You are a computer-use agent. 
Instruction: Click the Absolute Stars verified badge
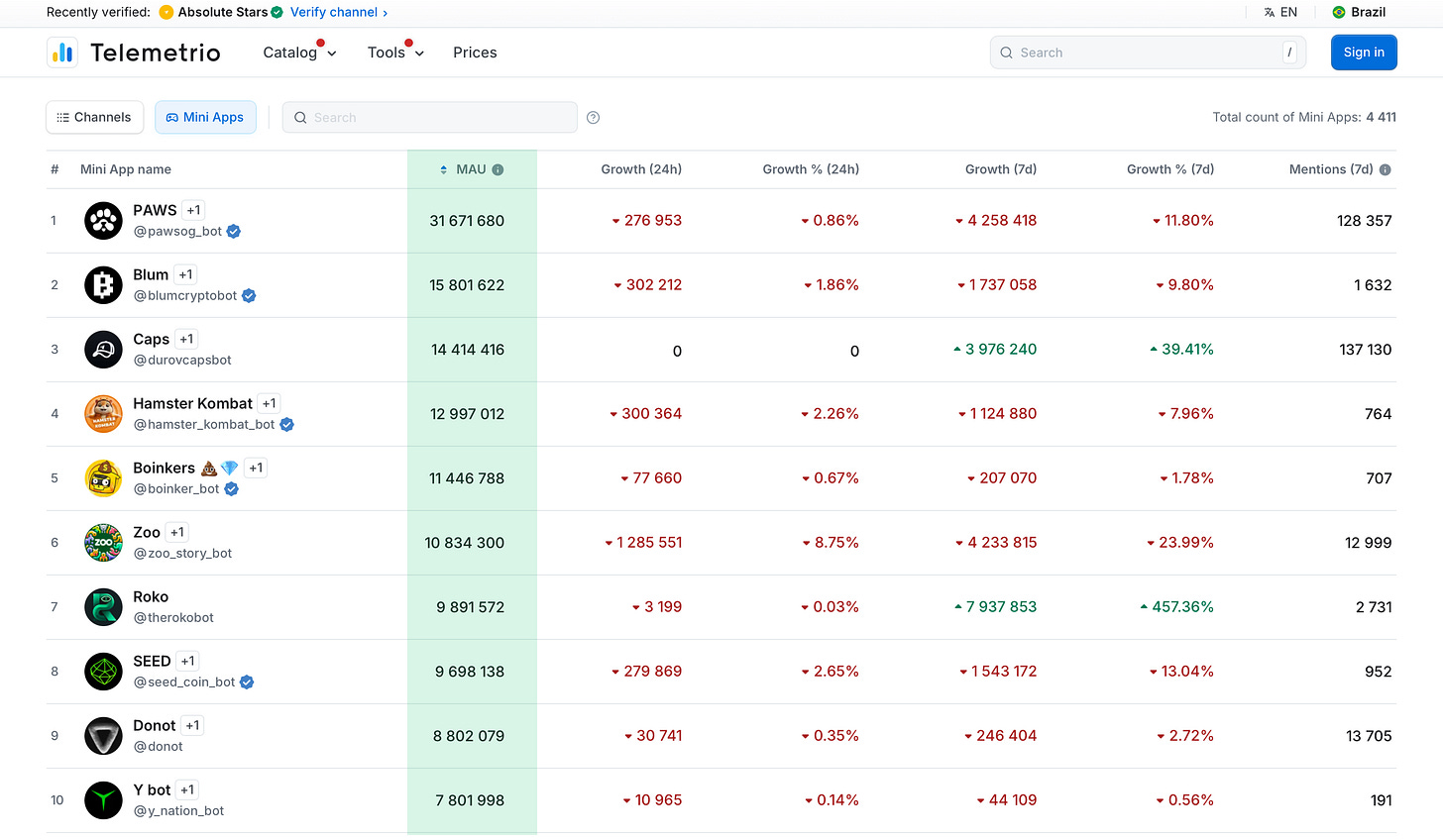coord(277,12)
